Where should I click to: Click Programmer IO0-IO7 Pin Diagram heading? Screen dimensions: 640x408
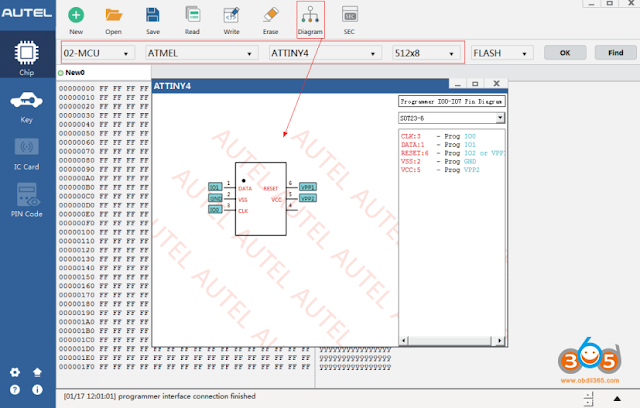(x=451, y=102)
